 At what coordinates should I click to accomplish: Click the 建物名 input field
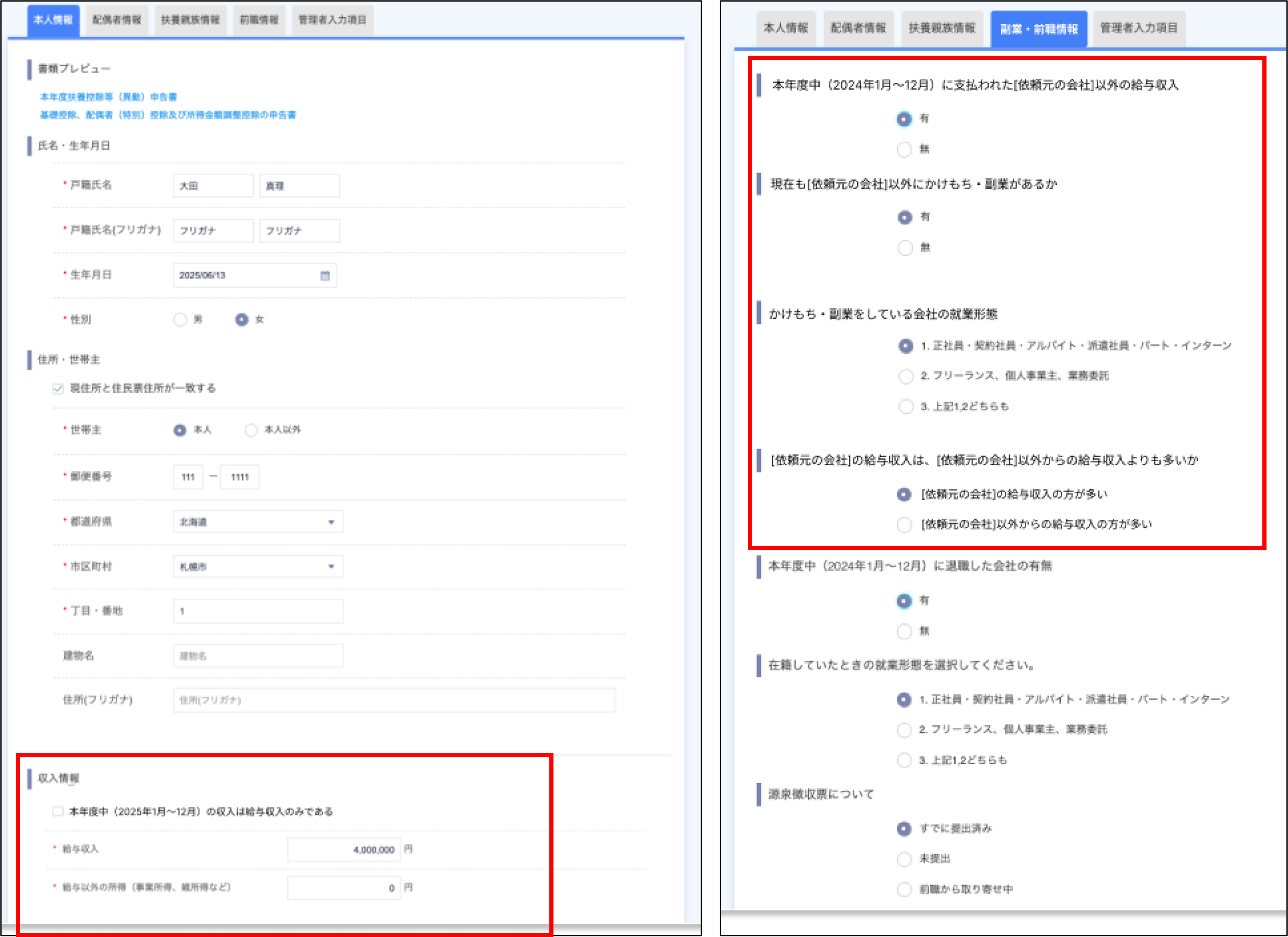point(258,656)
